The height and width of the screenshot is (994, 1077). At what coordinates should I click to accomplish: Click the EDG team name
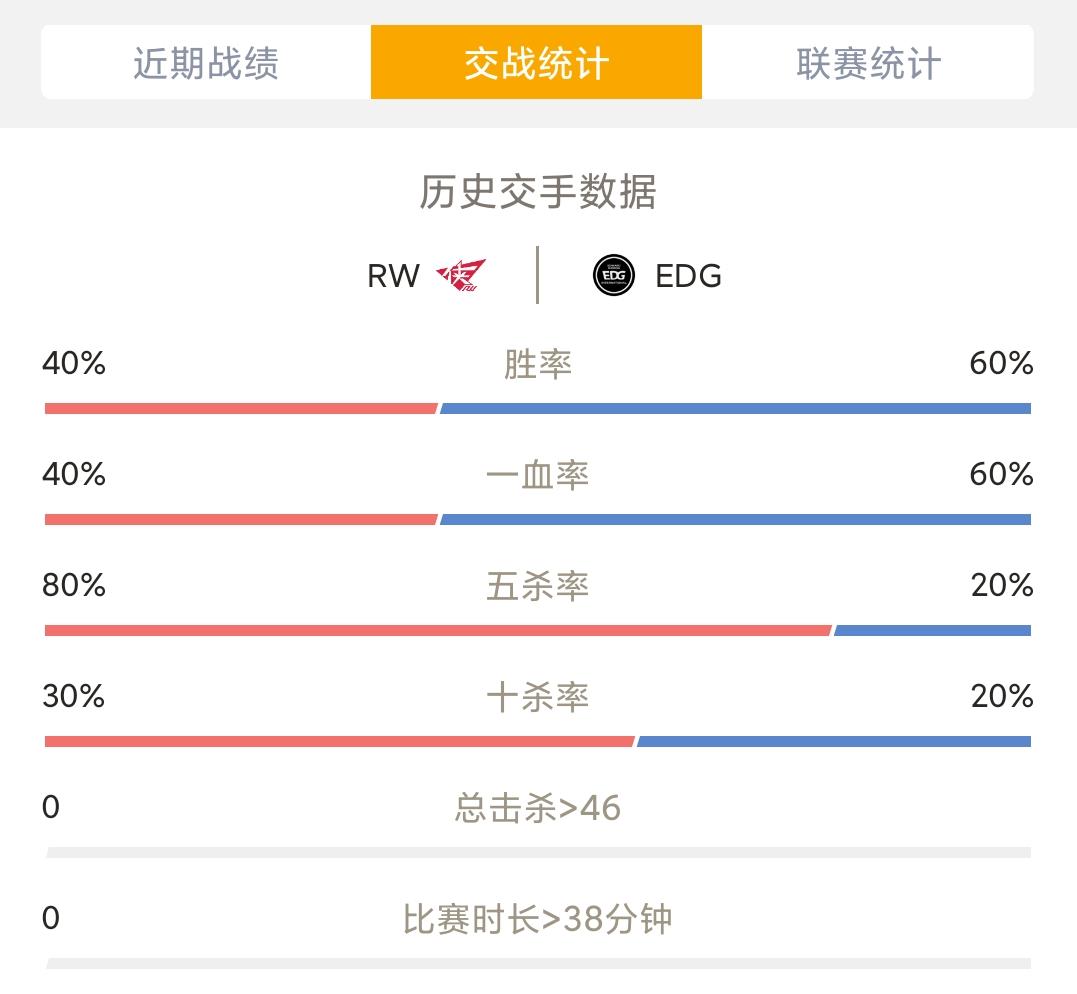coord(688,276)
